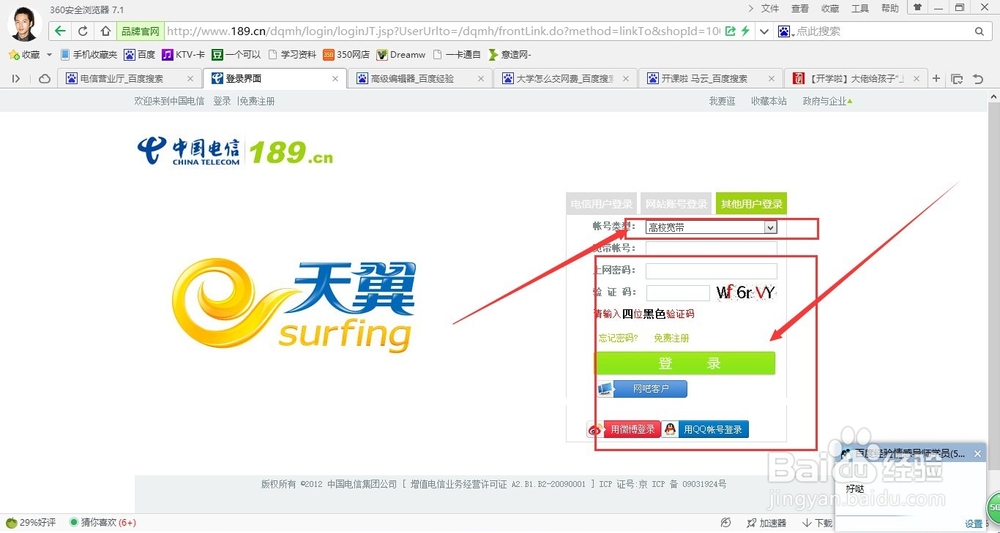
Task: Open the 手机收藏夹 bookmark
Action: (x=89, y=55)
